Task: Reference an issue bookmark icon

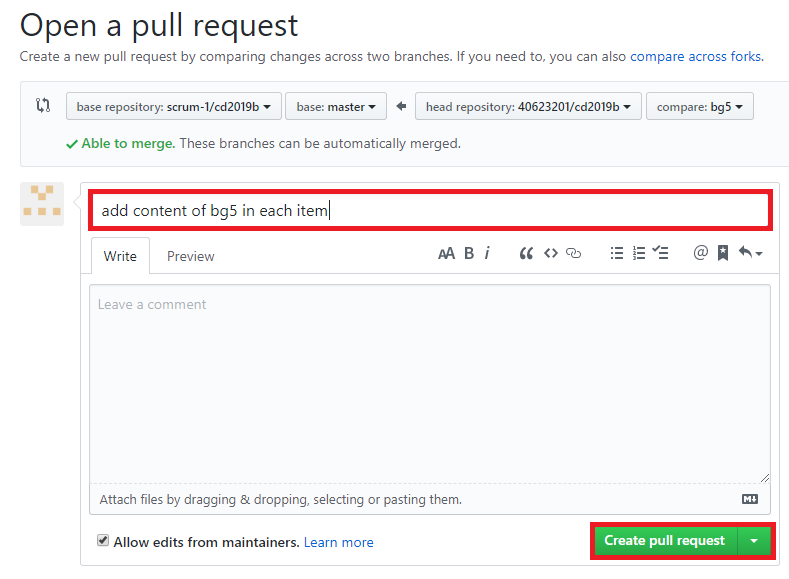Action: tap(723, 253)
